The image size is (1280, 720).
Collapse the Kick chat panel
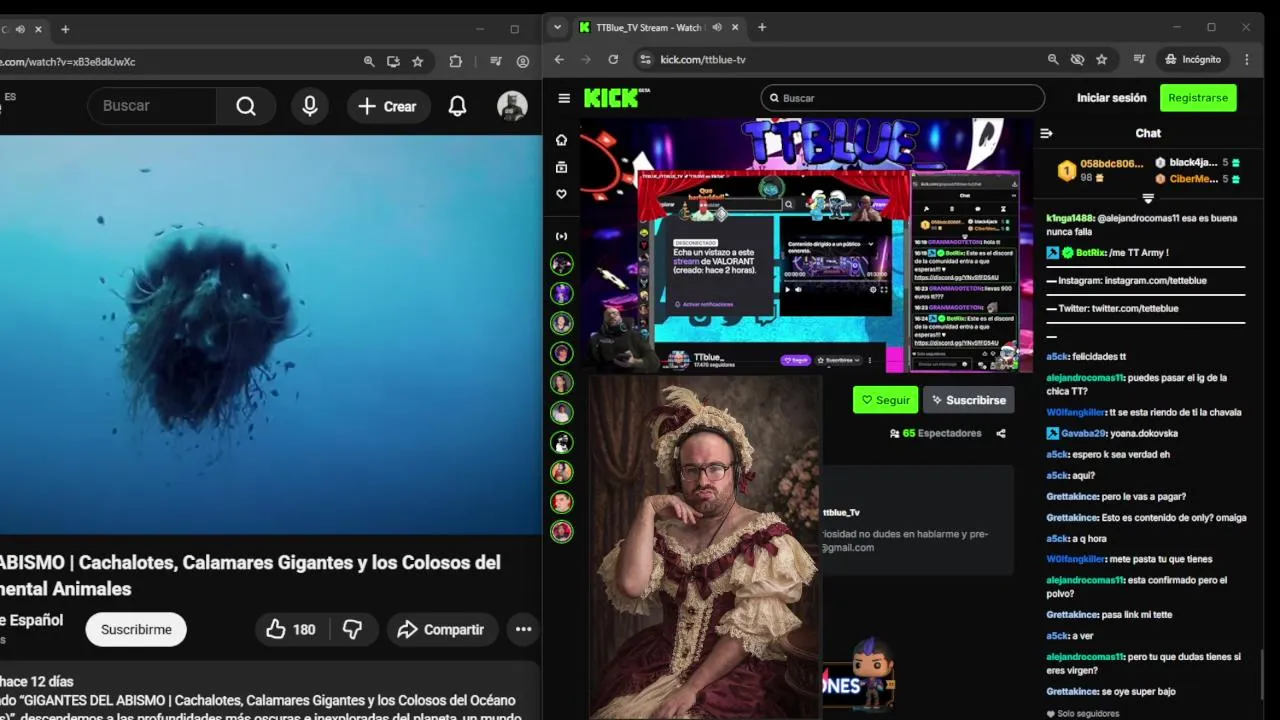coord(1046,133)
